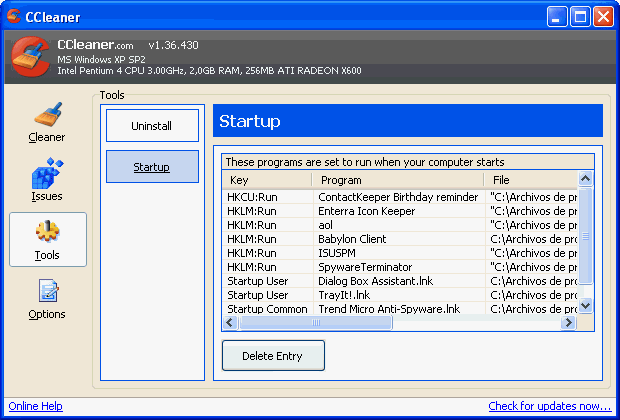Select Trend Micro Anti-Spyware.lnk entry
This screenshot has height=420, width=620.
[389, 309]
